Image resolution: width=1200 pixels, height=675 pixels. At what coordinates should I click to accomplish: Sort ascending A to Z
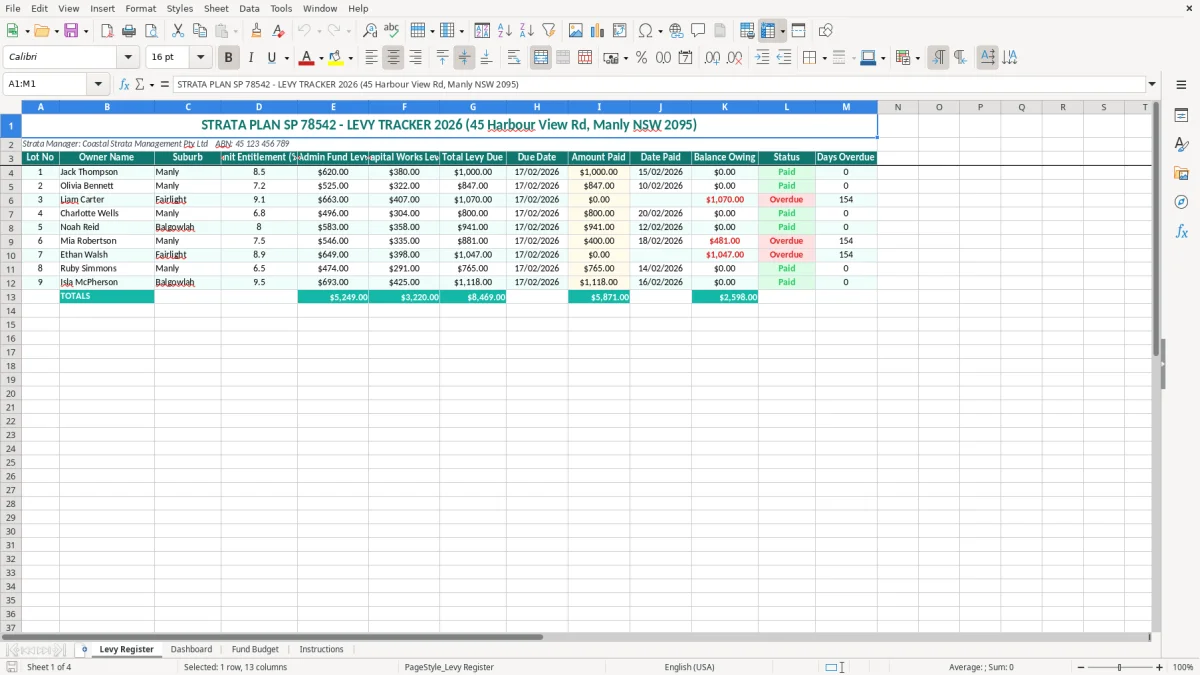(x=505, y=31)
